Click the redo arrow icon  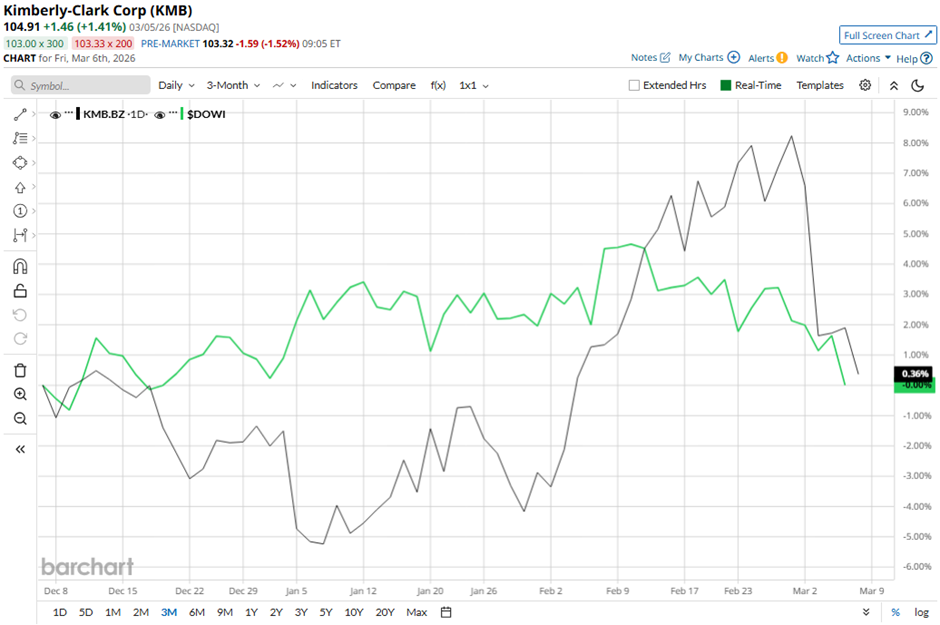(20, 339)
